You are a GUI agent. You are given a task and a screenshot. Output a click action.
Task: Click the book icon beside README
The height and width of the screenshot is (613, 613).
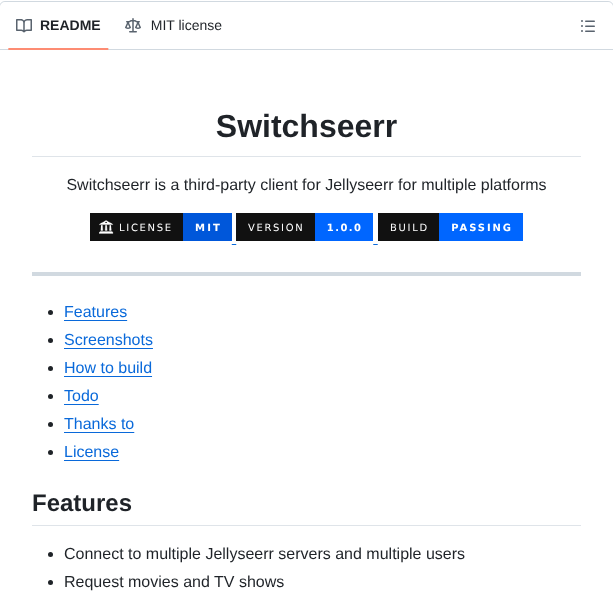[24, 26]
